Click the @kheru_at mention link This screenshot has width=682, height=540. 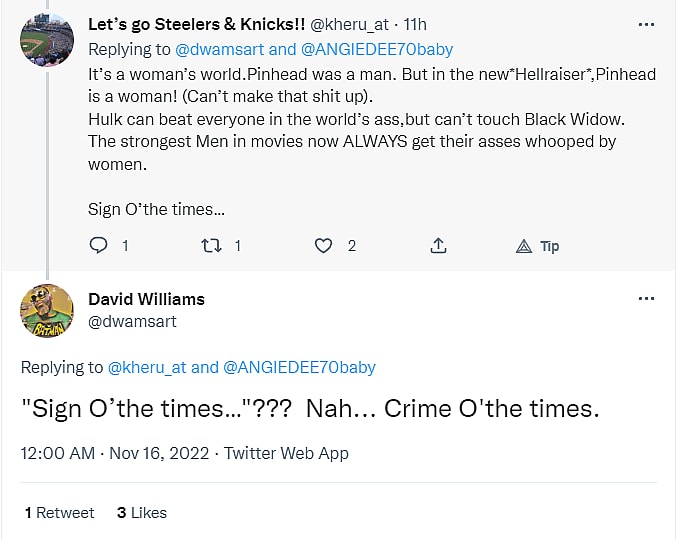148,367
